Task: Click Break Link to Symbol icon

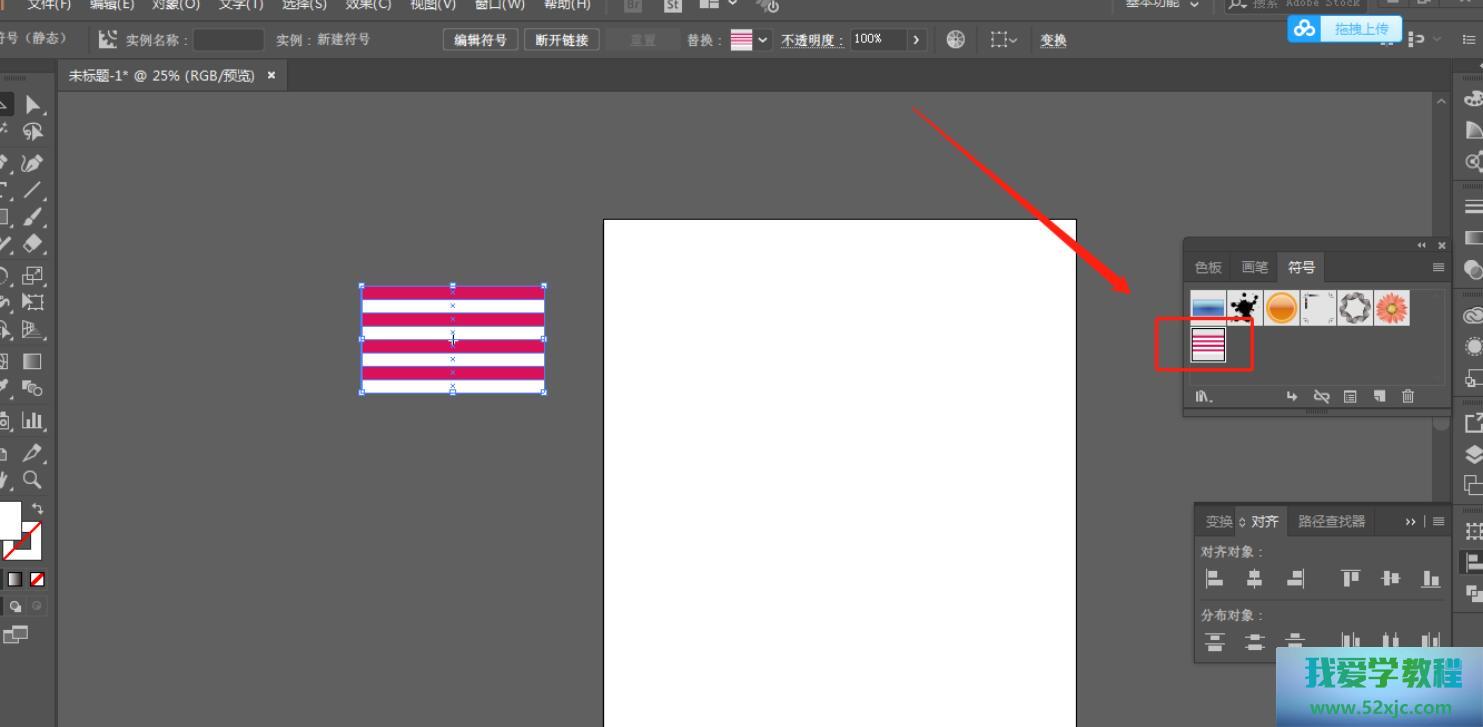Action: point(1321,396)
